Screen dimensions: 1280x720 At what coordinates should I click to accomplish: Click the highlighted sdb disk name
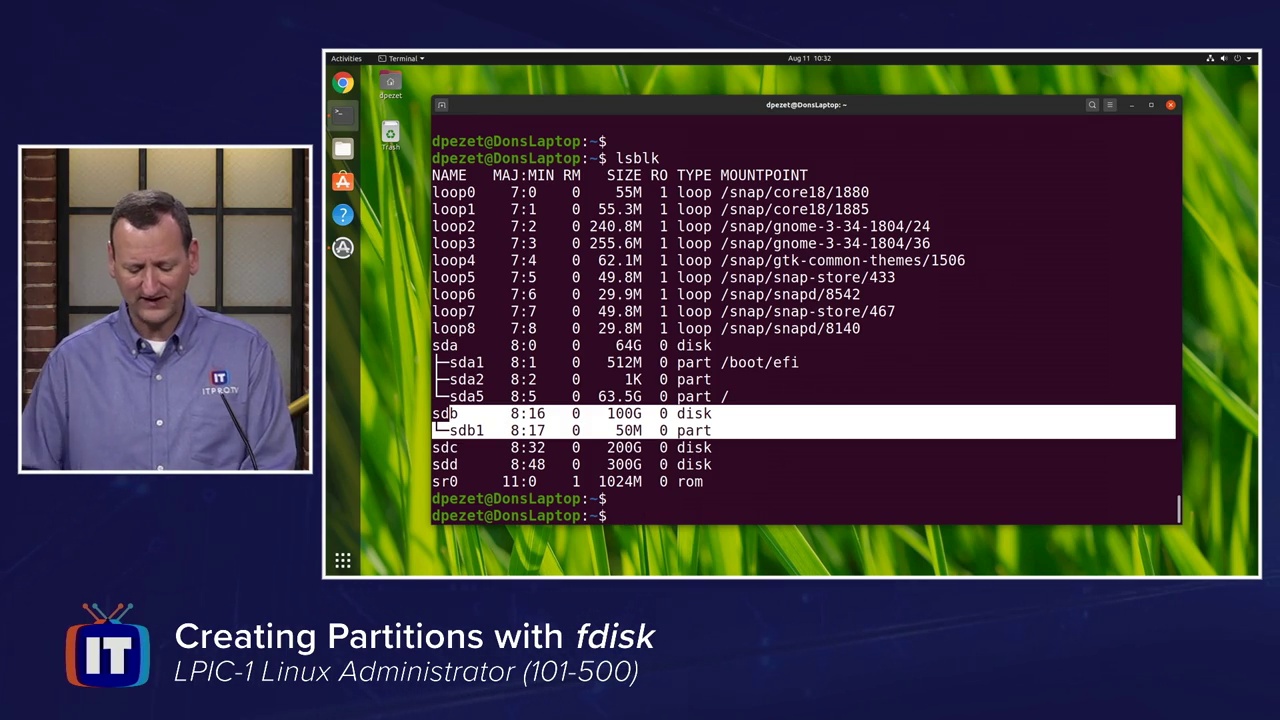click(445, 413)
